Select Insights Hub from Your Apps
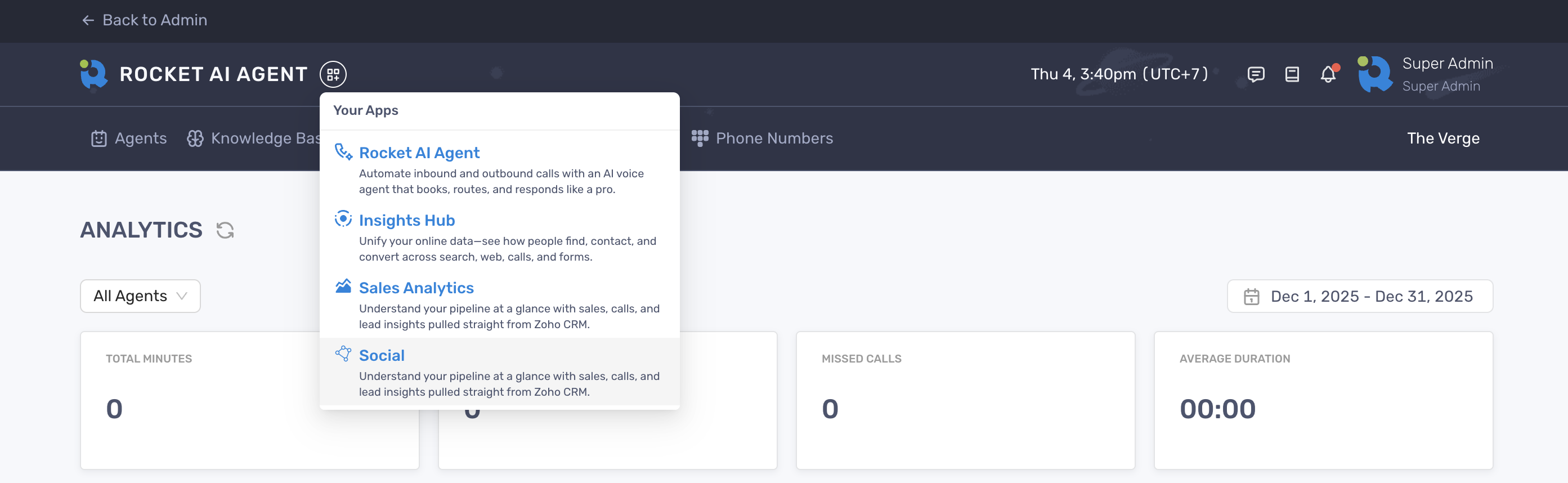 pyautogui.click(x=406, y=220)
